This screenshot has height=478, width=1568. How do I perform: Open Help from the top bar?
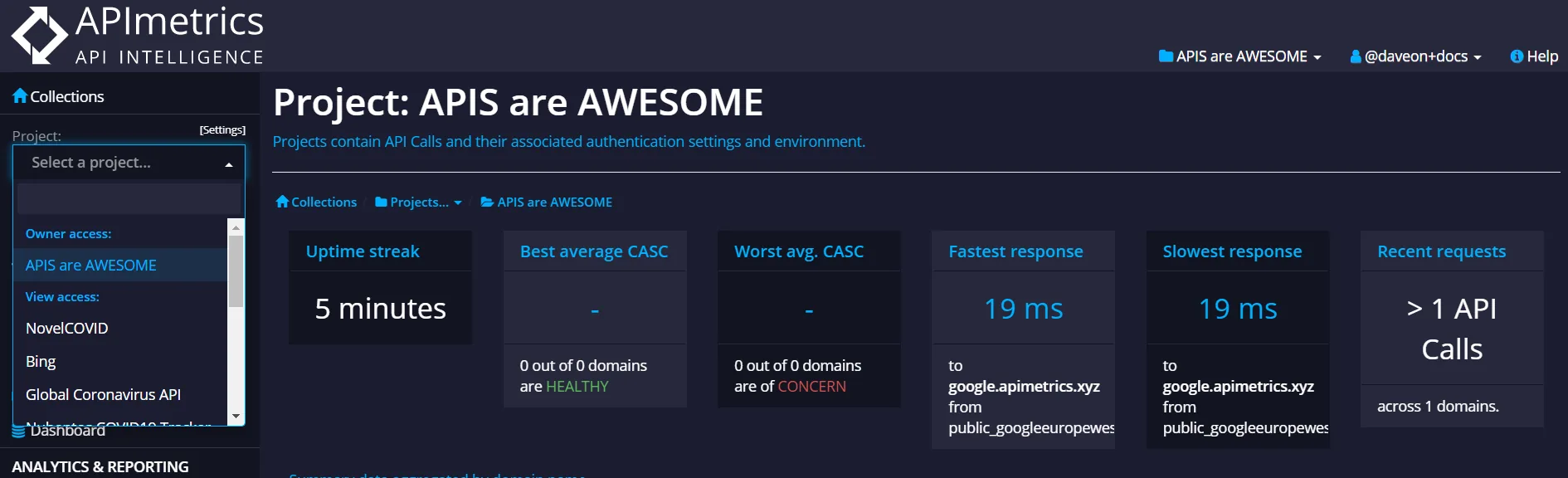pyautogui.click(x=1534, y=56)
